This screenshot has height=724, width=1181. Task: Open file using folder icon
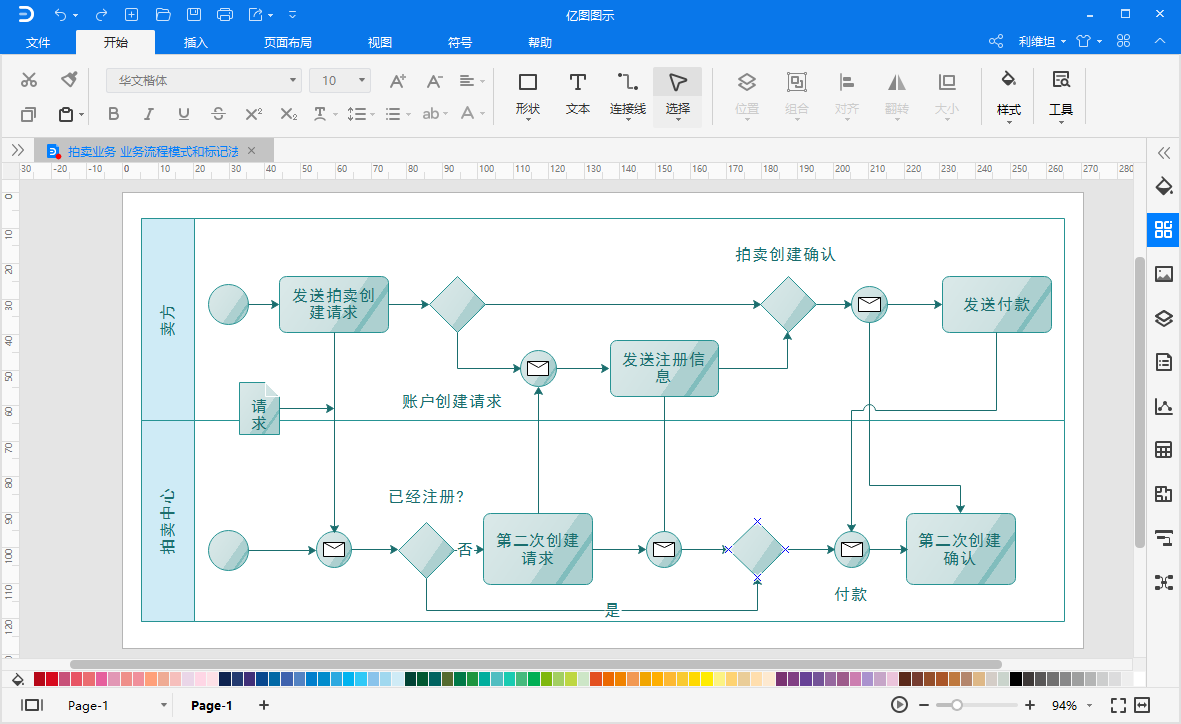[x=163, y=14]
